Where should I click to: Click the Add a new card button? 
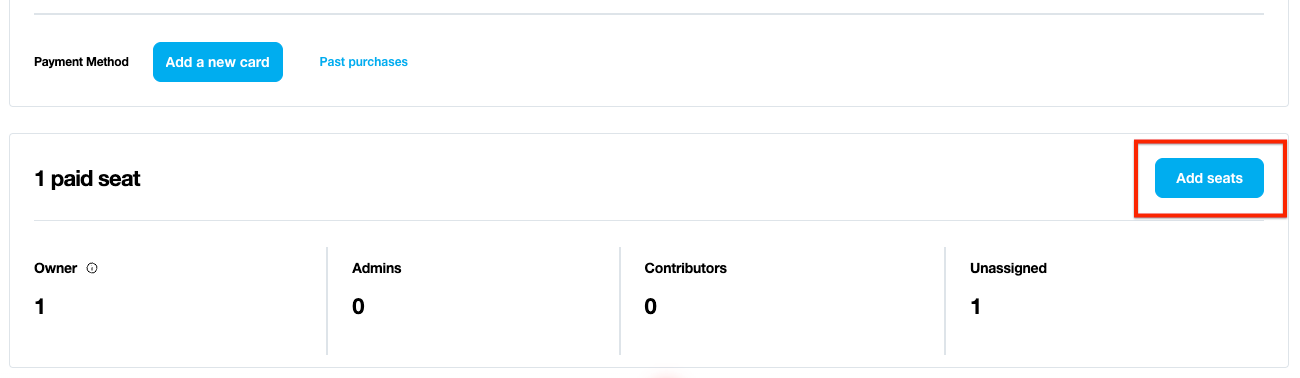(218, 62)
